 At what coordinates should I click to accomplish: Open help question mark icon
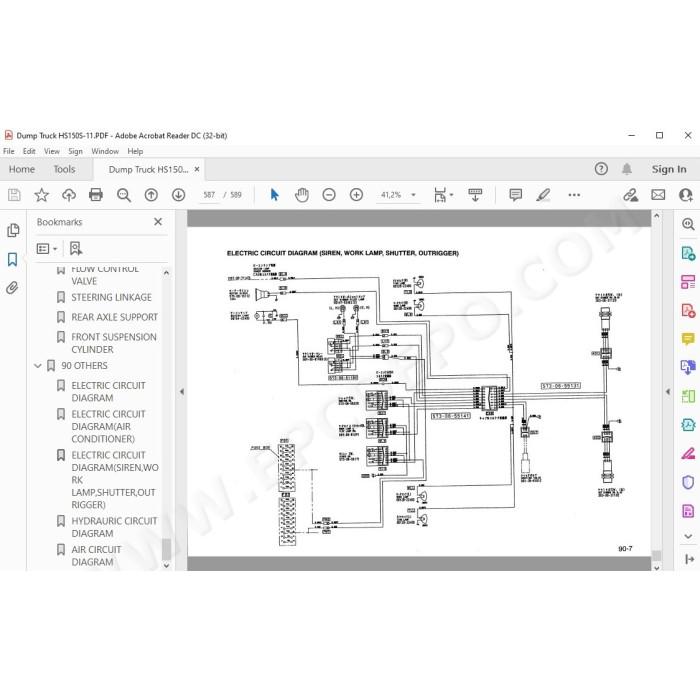point(601,169)
